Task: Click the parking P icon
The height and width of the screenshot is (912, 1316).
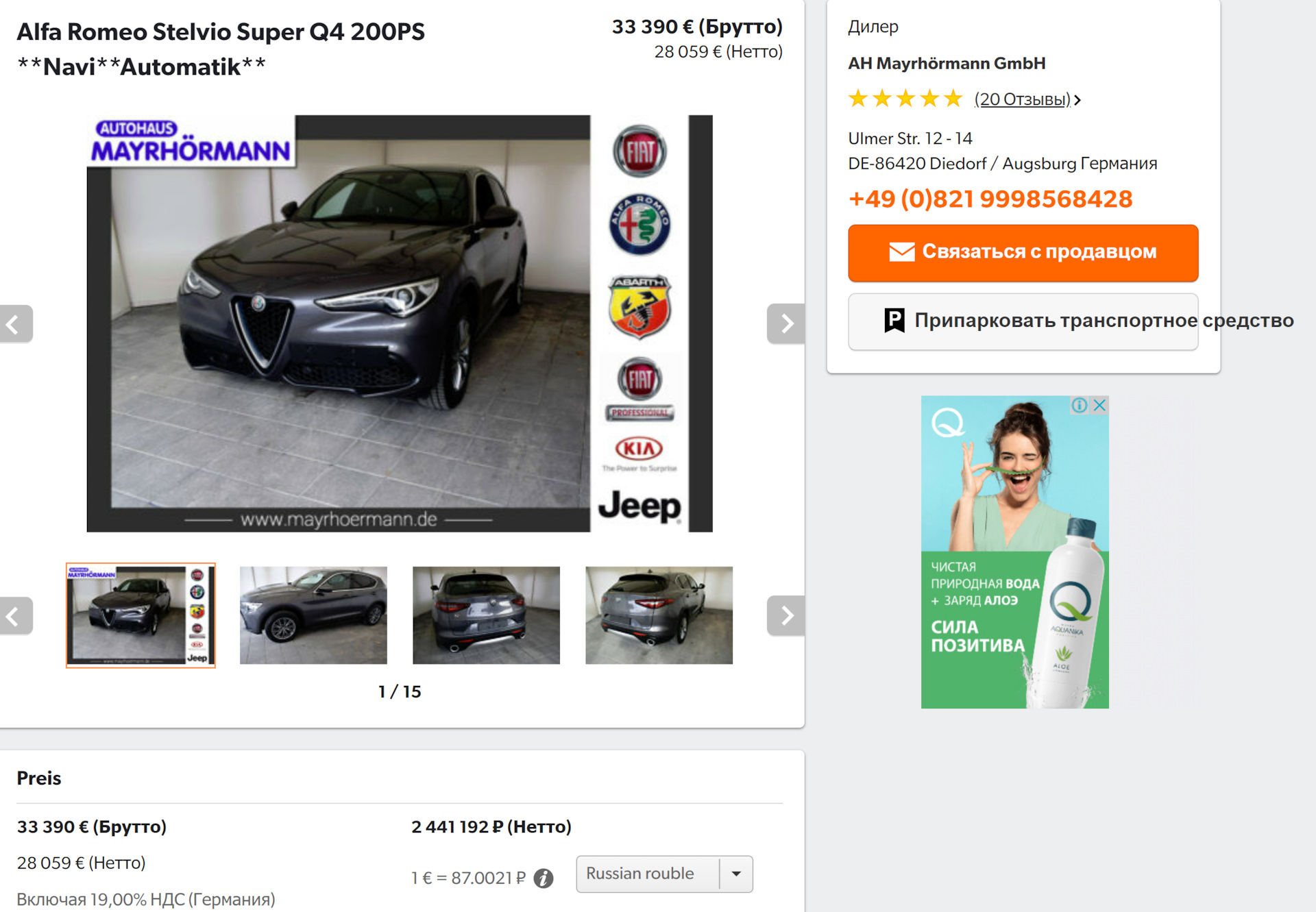Action: tap(894, 320)
